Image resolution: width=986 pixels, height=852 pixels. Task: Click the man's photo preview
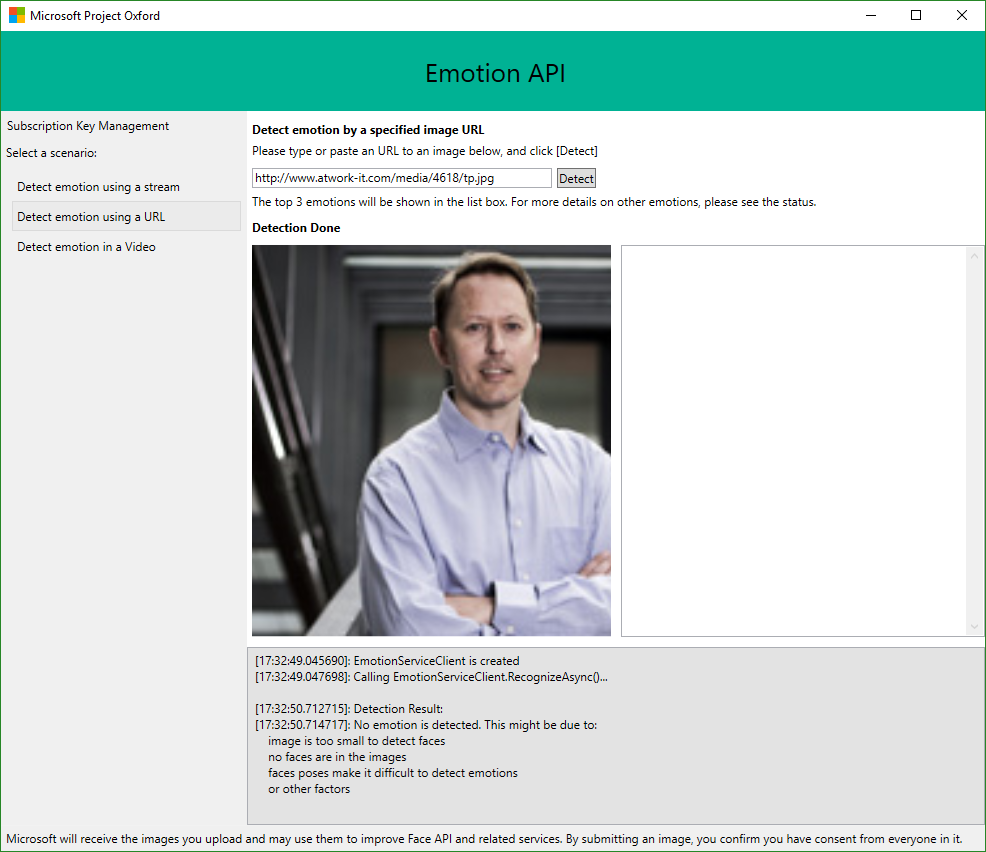[x=431, y=440]
